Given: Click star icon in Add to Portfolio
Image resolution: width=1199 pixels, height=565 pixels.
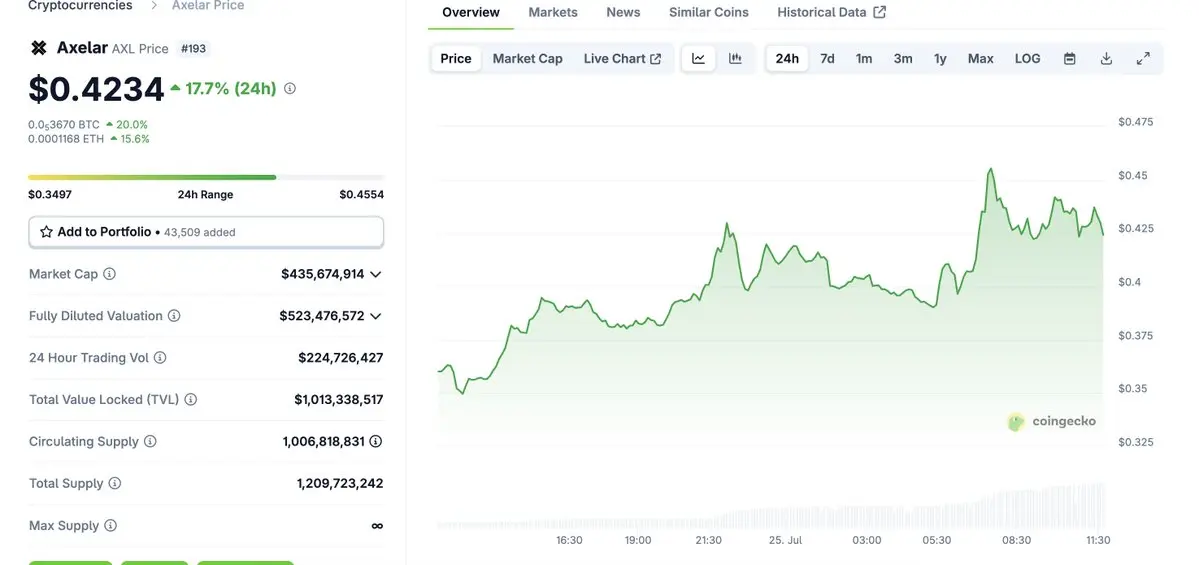Looking at the screenshot, I should pyautogui.click(x=47, y=232).
